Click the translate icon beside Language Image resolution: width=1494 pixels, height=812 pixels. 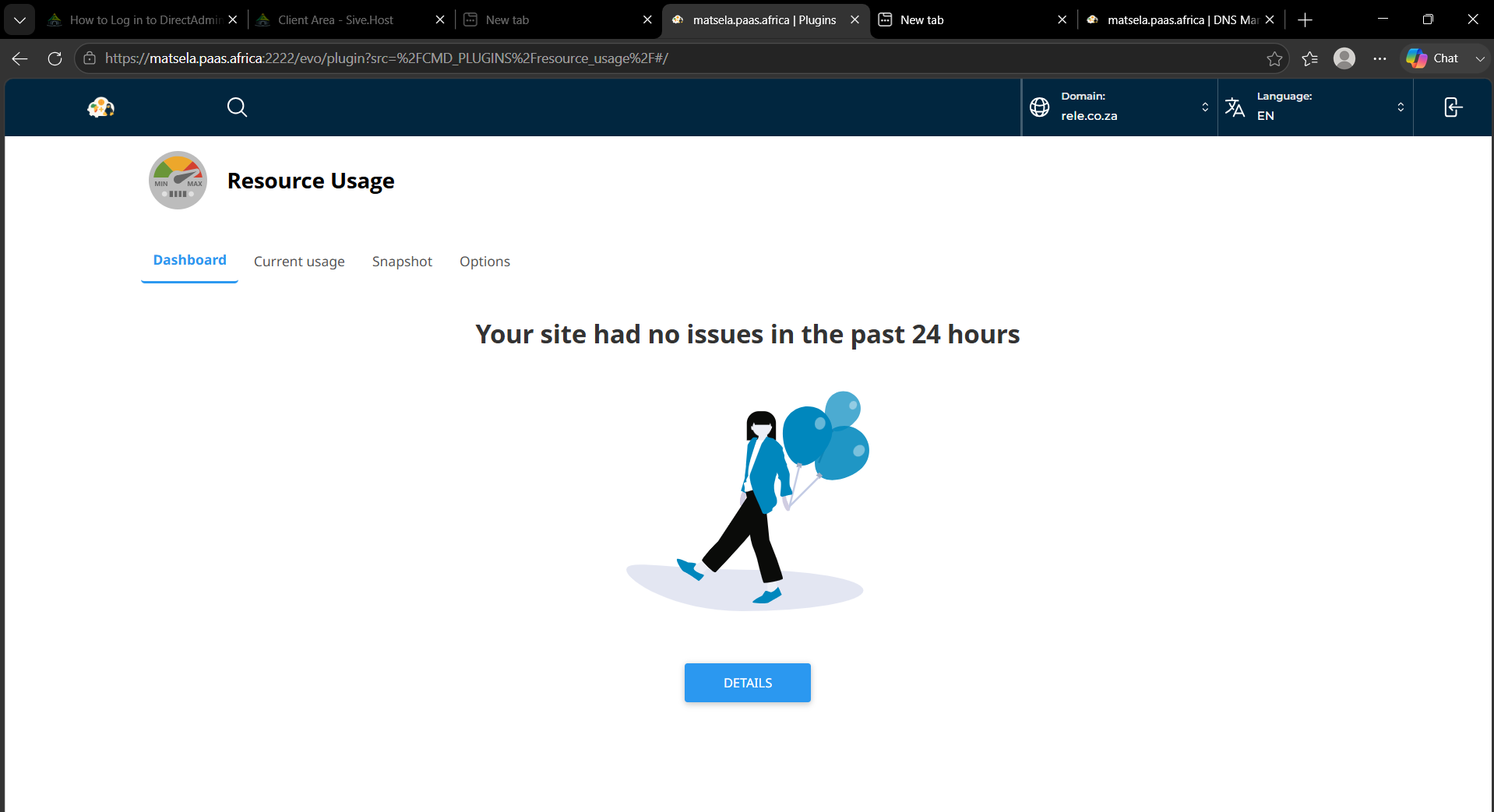1235,107
